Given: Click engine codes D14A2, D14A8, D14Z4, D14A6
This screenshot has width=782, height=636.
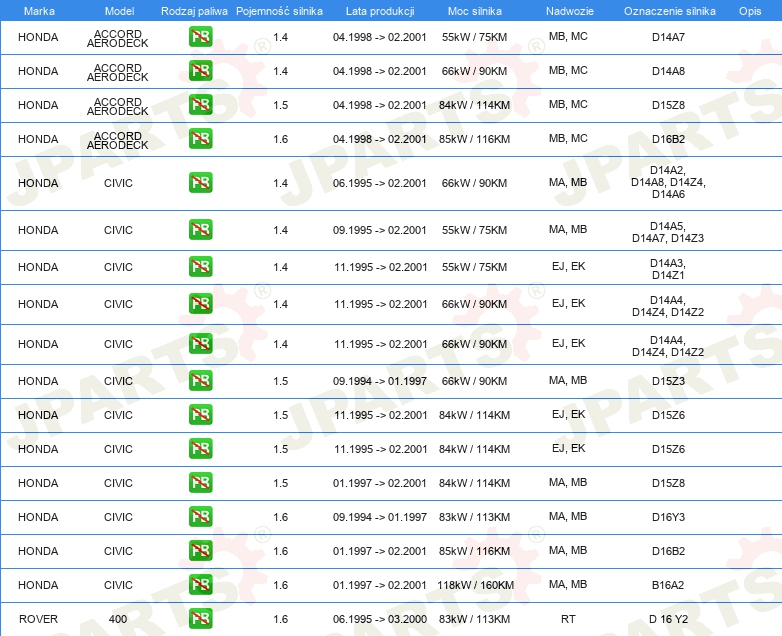Looking at the screenshot, I should coord(668,182).
